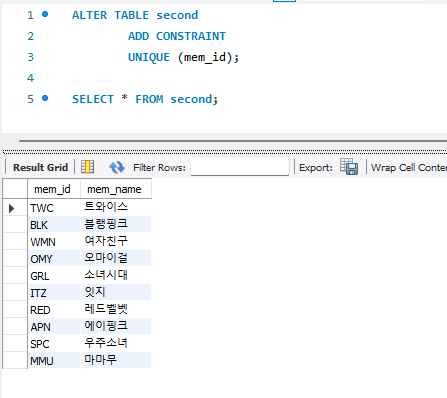The width and height of the screenshot is (447, 398).
Task: Select the APN cell
Action: 54,327
